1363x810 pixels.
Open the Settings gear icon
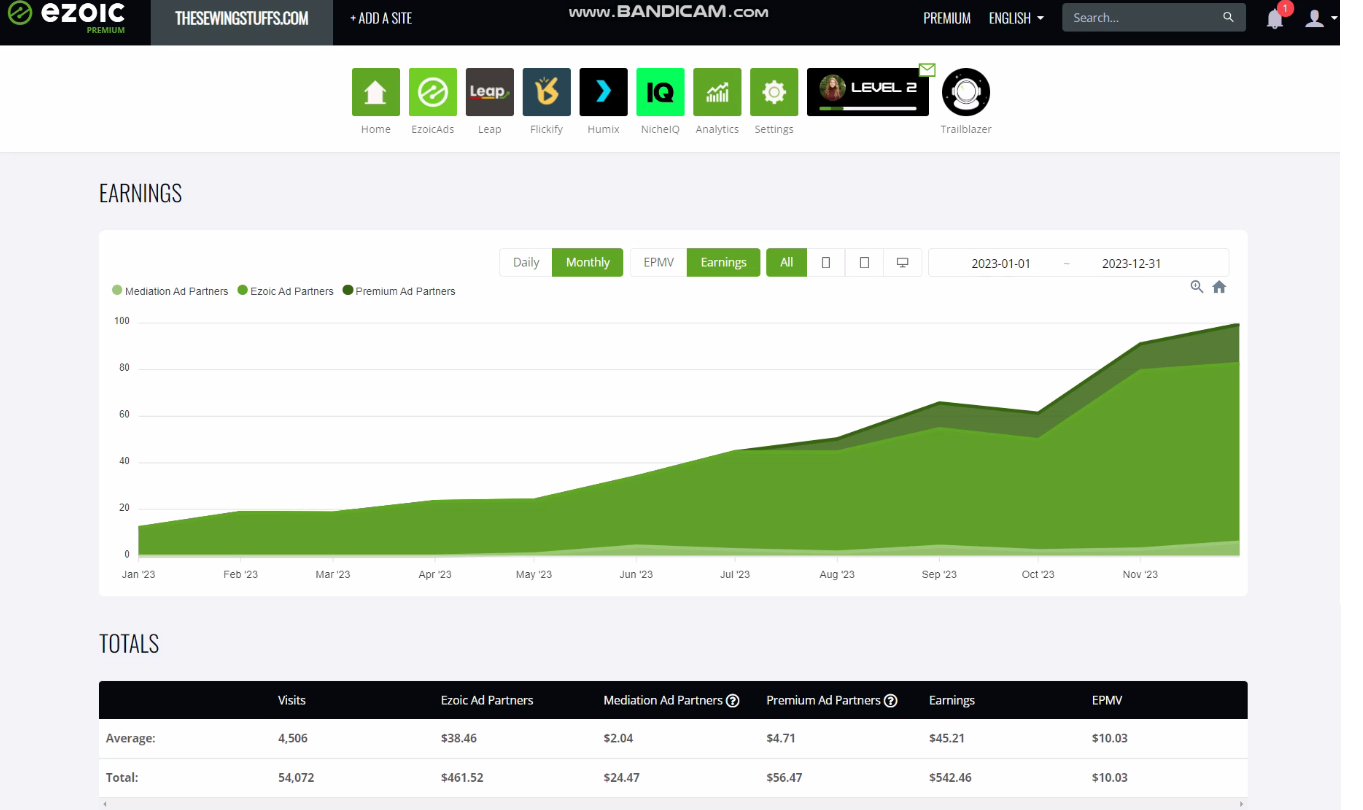(x=774, y=92)
